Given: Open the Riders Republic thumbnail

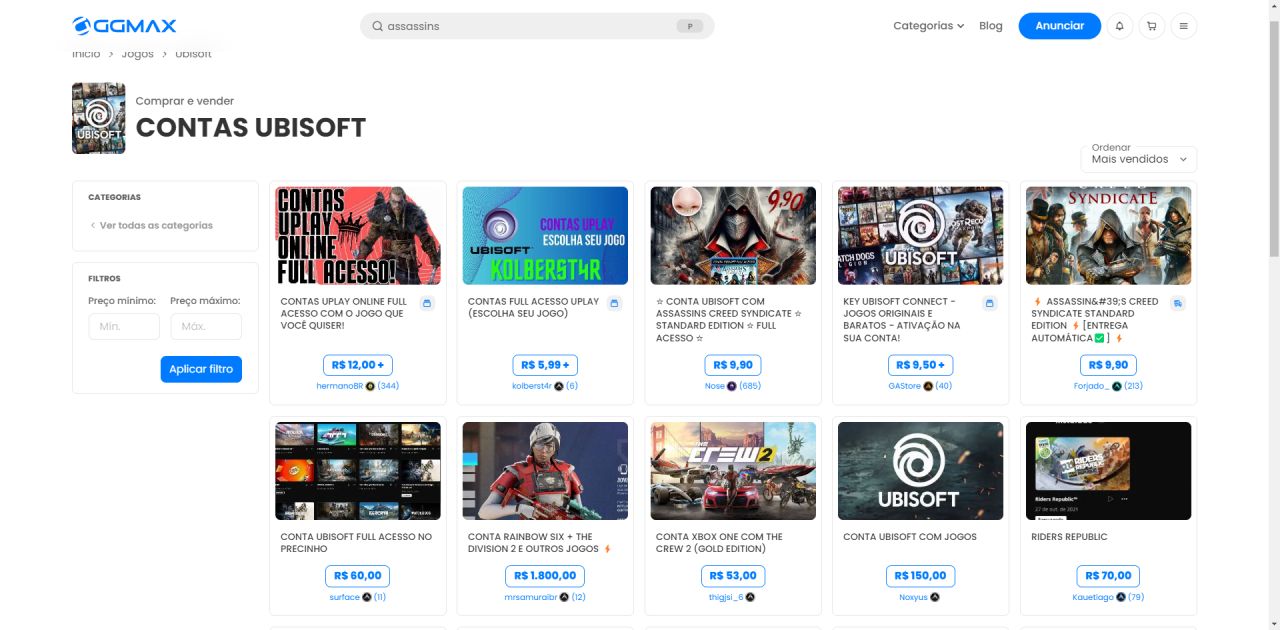Looking at the screenshot, I should click(1108, 471).
